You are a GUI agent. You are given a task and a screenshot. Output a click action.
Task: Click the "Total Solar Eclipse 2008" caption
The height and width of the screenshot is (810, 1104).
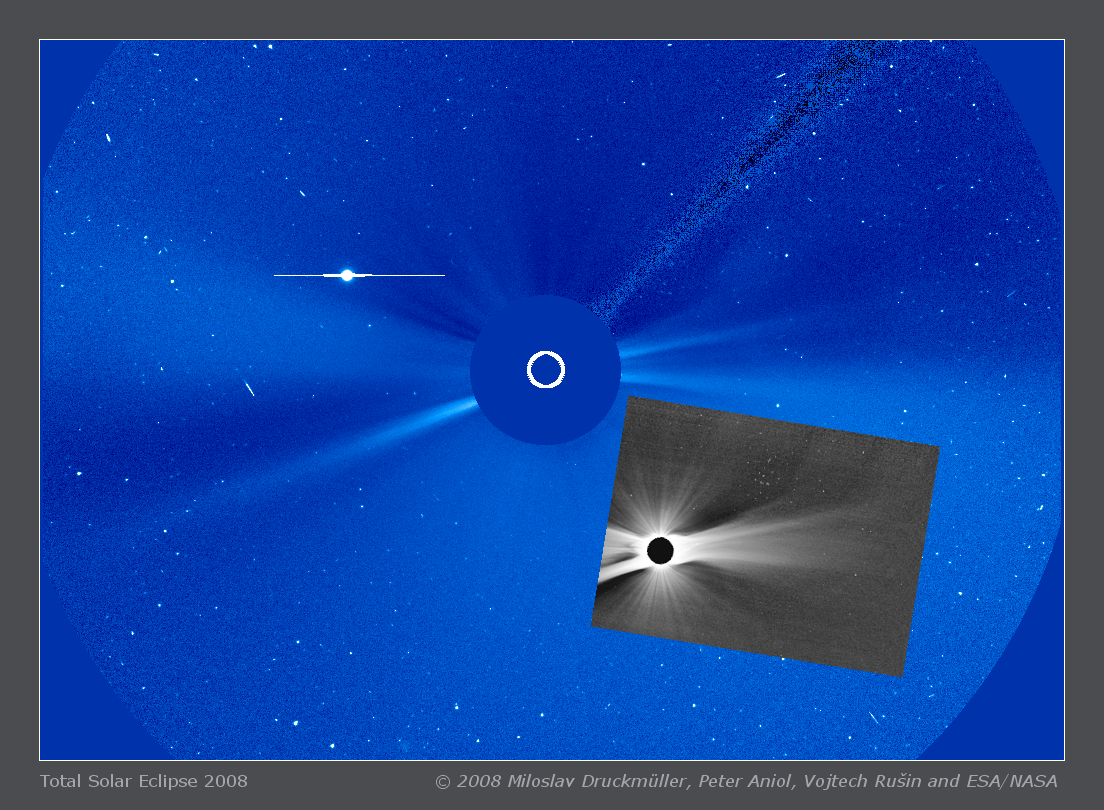pos(143,781)
